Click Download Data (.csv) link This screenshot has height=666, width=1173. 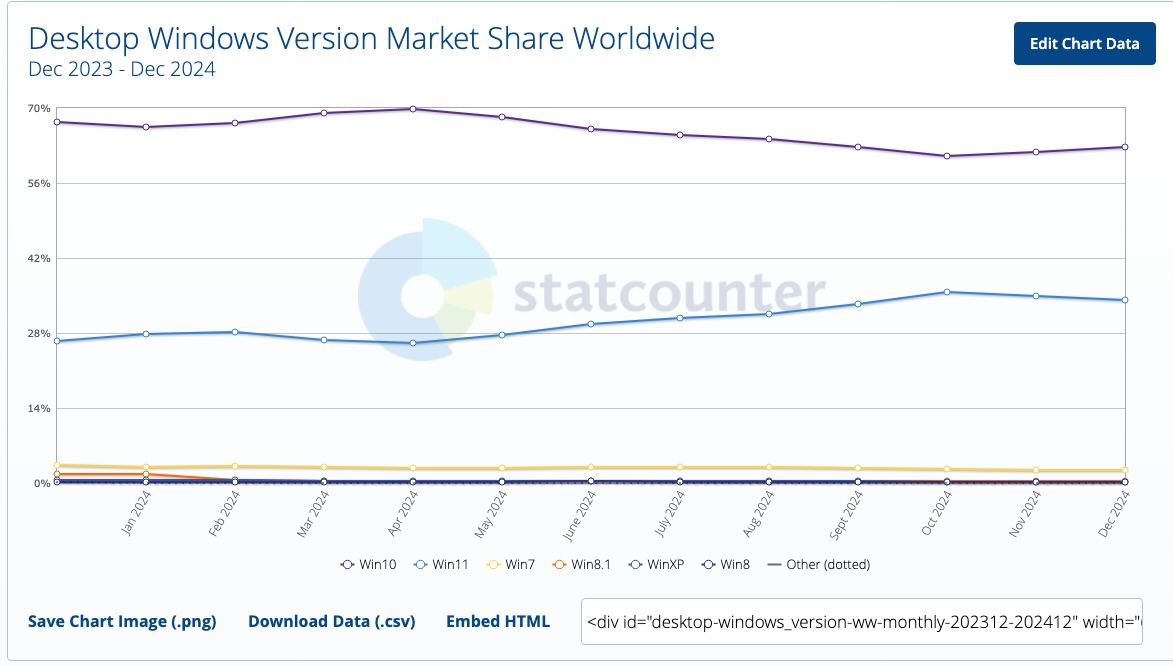[x=331, y=621]
